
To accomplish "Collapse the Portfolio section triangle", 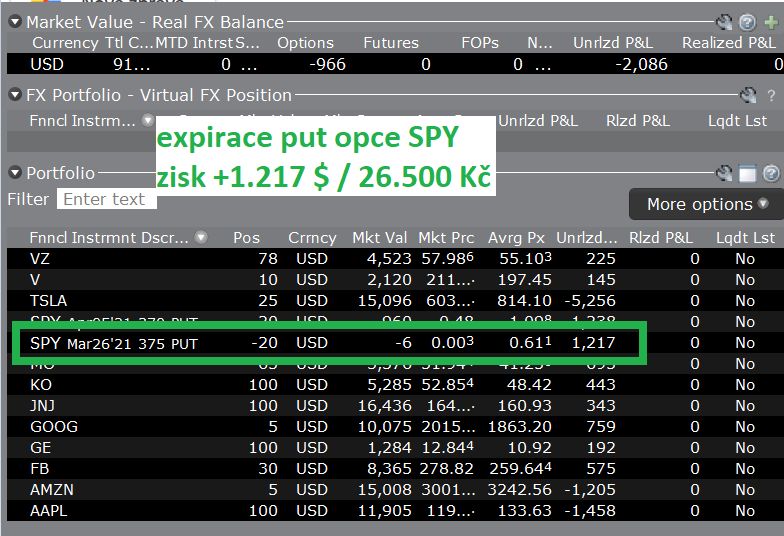I will pyautogui.click(x=15, y=173).
